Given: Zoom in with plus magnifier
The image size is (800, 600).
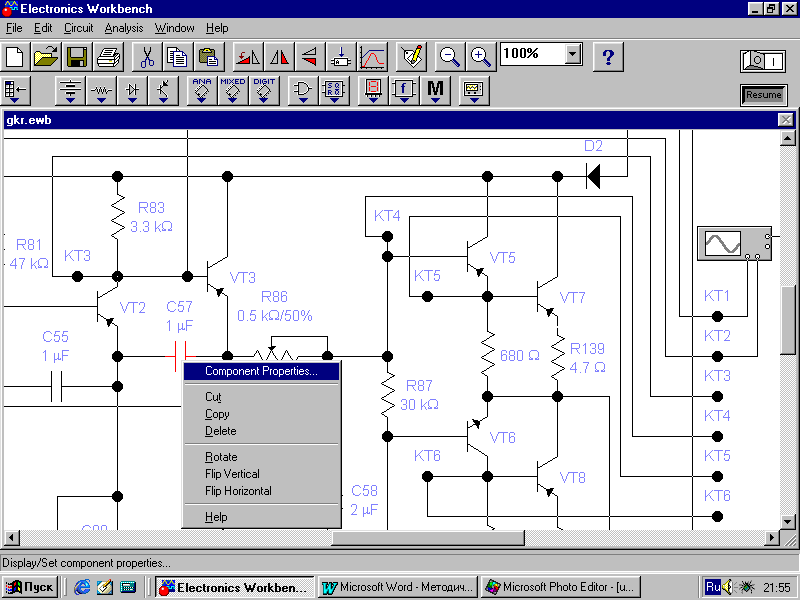Looking at the screenshot, I should pos(481,57).
